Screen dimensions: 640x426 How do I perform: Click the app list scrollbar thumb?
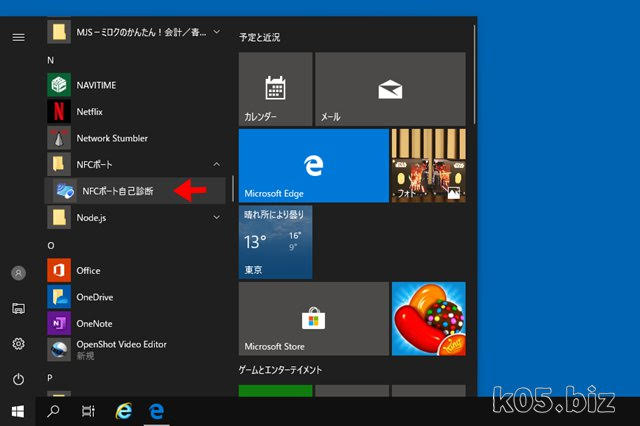(x=233, y=189)
